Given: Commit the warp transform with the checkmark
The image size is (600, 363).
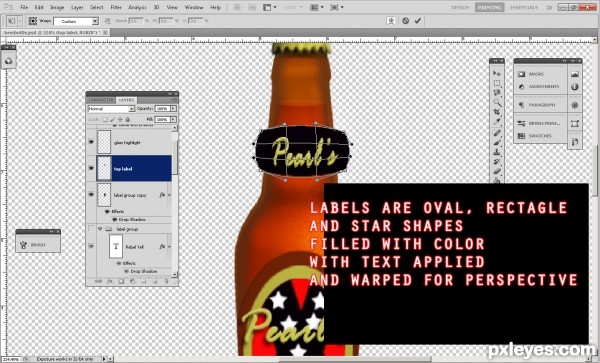Looking at the screenshot, I should click(x=417, y=21).
